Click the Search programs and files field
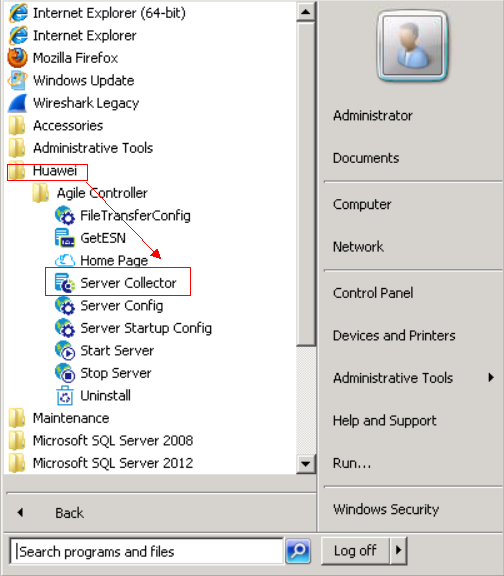Screen dimensions: 504x576 147,551
